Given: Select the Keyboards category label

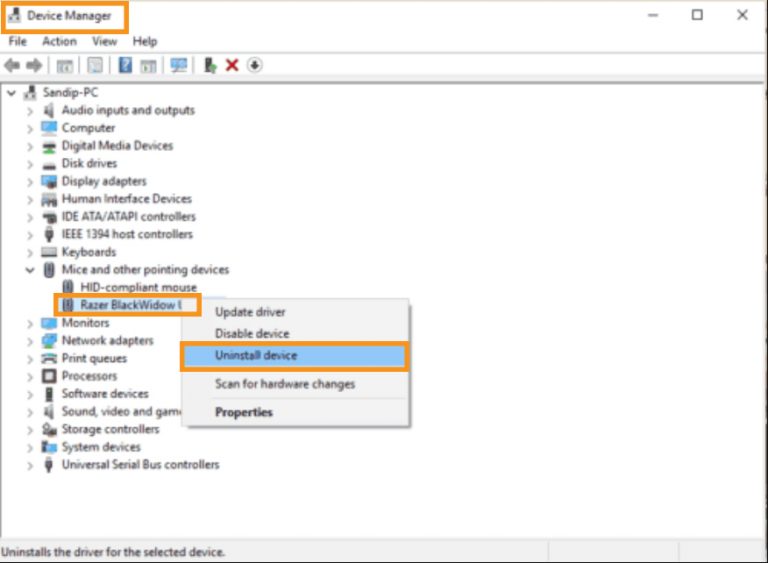Looking at the screenshot, I should click(x=89, y=252).
